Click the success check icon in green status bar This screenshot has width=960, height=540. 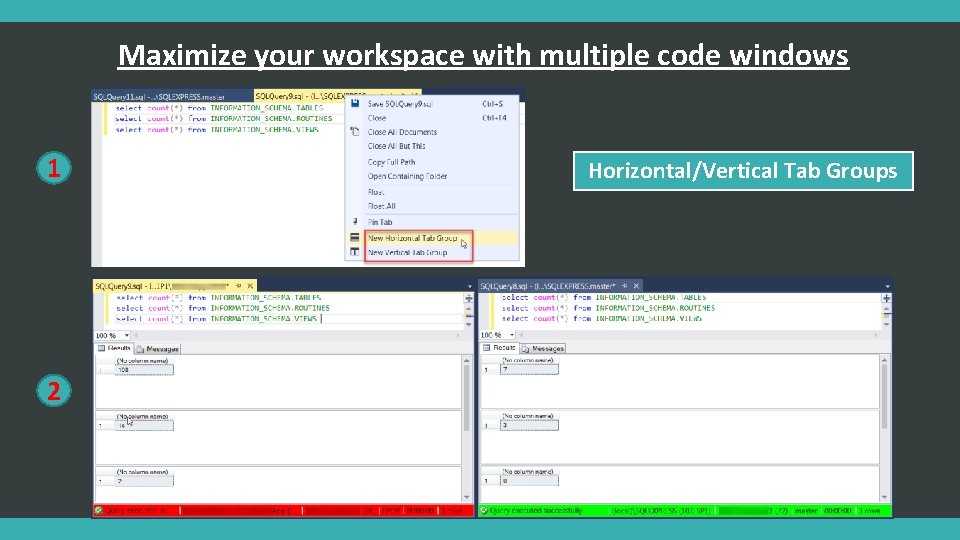(x=484, y=511)
